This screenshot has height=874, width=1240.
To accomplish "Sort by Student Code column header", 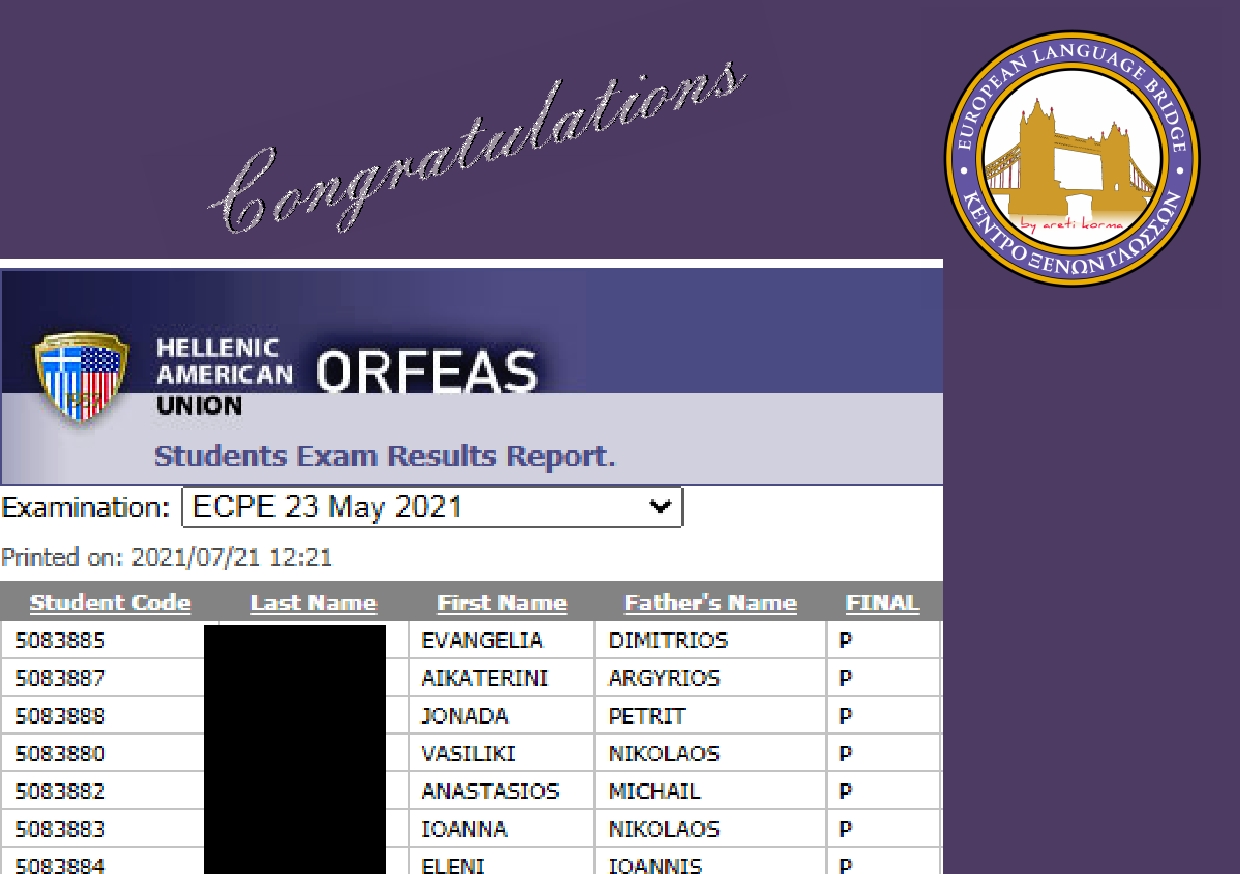I will (x=110, y=603).
